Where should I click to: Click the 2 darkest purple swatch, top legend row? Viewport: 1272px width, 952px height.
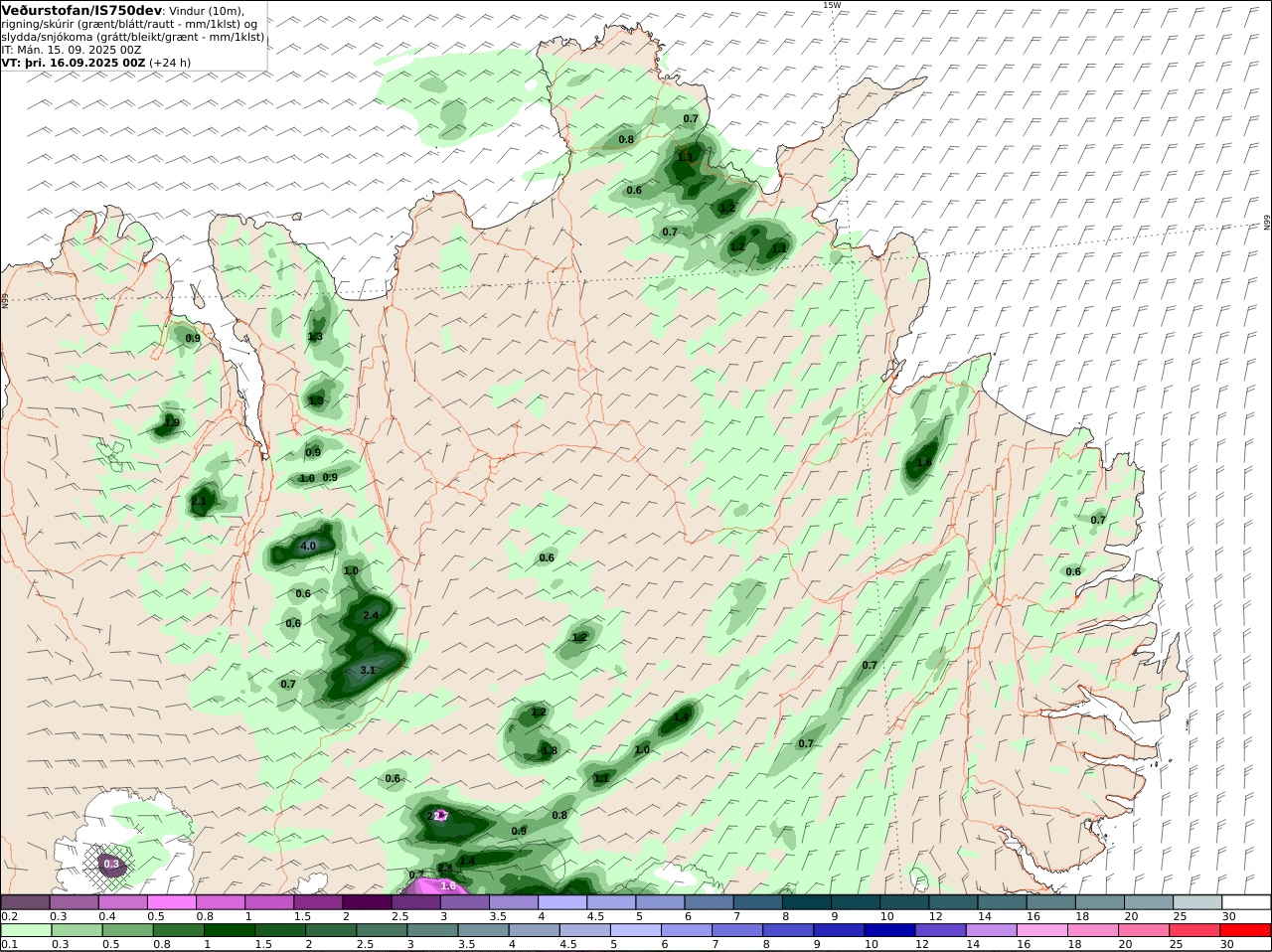[368, 902]
